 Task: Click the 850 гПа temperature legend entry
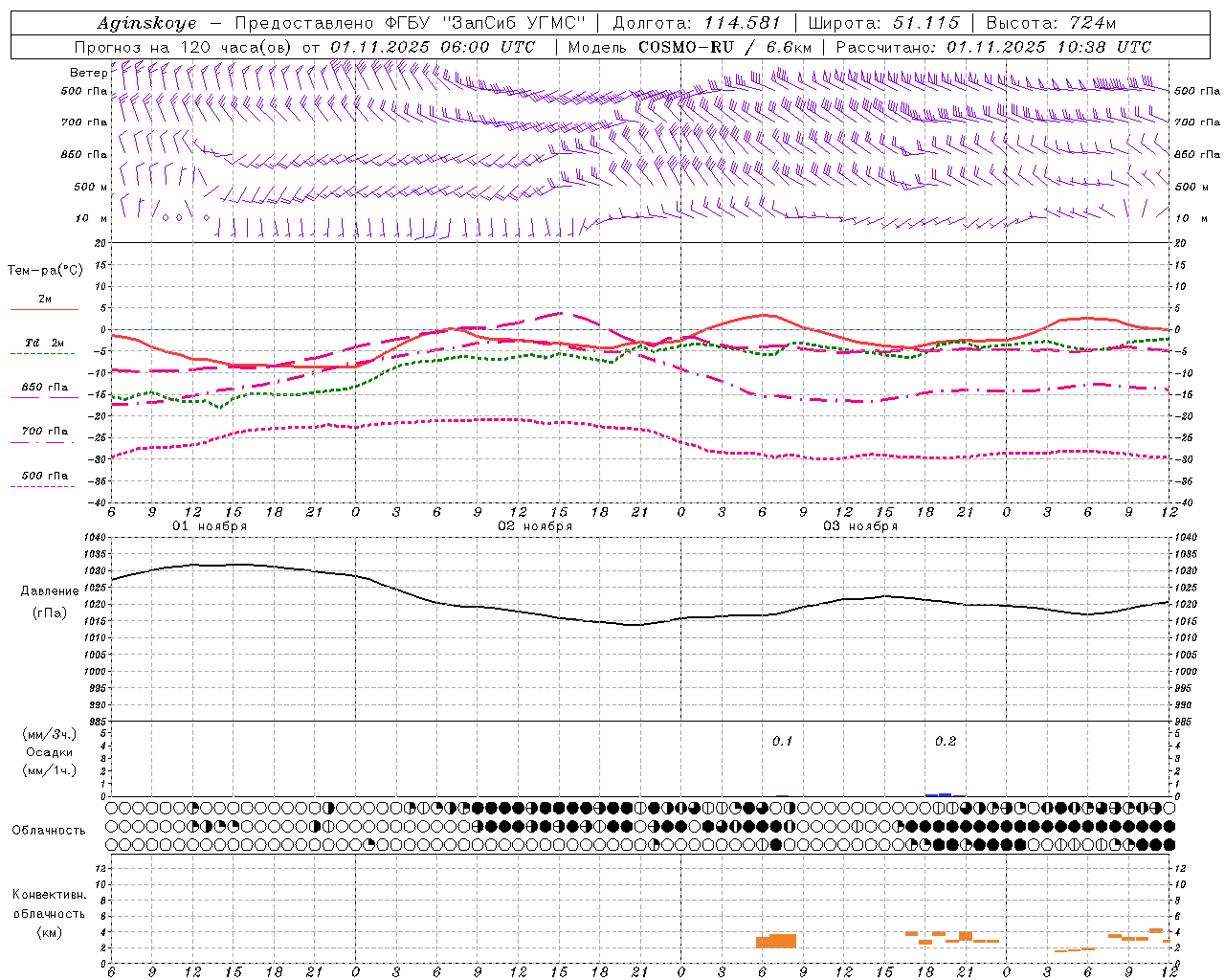(45, 388)
